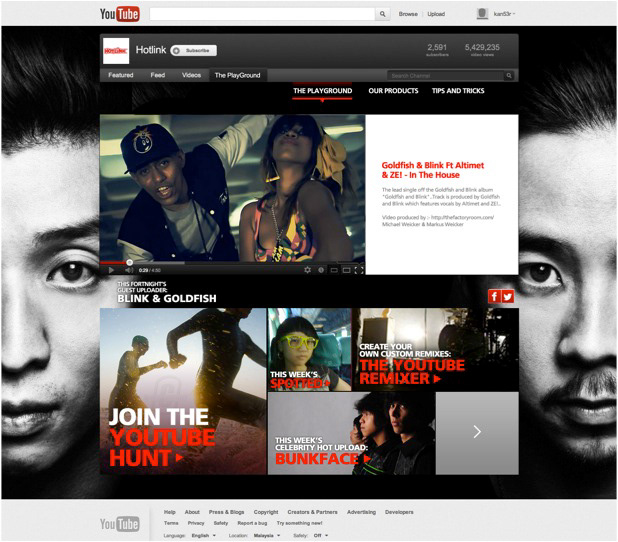Open Creators & Partners footer link
618x542 pixels.
(312, 512)
